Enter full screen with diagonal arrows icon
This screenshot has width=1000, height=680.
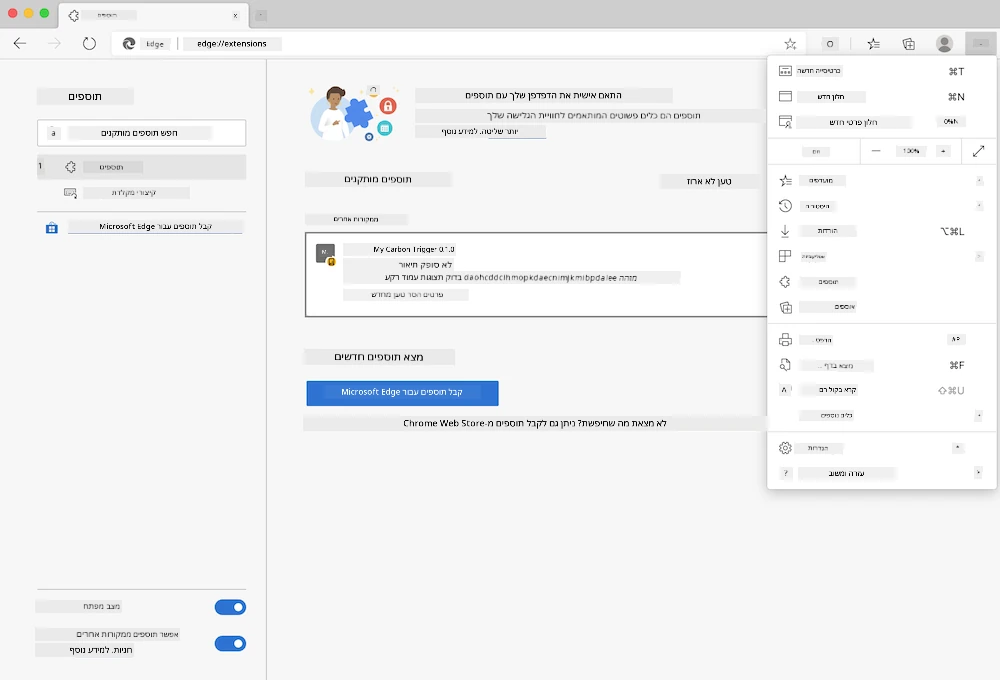click(979, 151)
